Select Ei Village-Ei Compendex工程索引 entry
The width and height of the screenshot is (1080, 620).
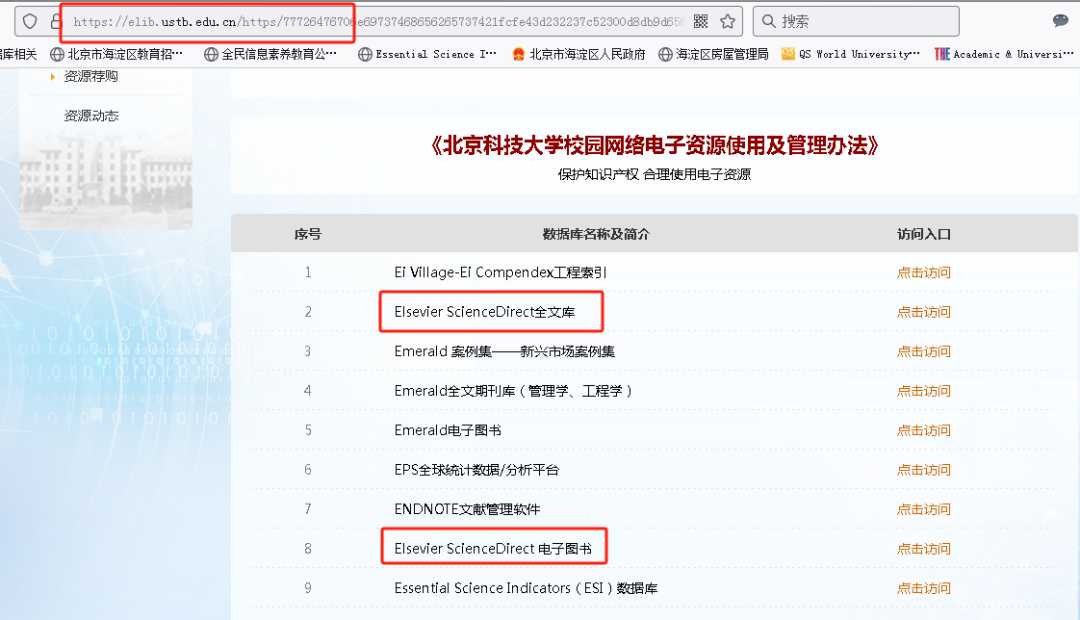[501, 272]
